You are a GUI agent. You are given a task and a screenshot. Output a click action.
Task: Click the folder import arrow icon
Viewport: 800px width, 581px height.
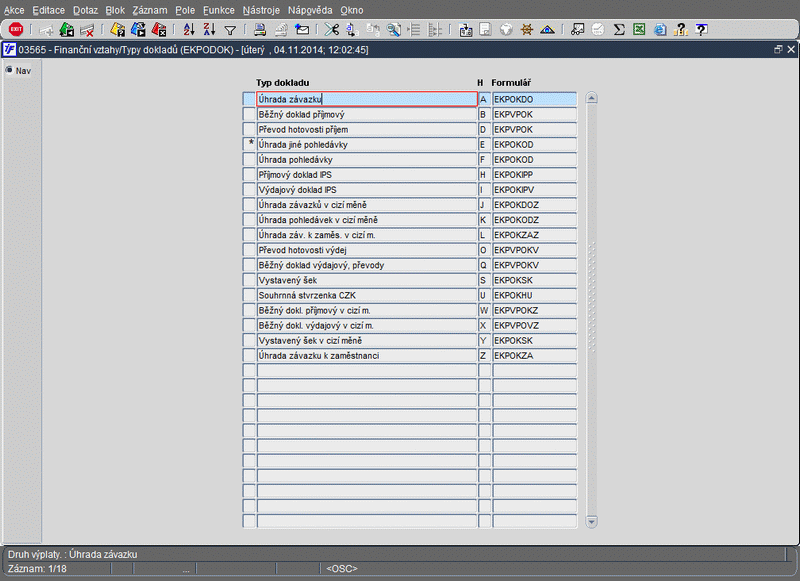click(x=465, y=30)
